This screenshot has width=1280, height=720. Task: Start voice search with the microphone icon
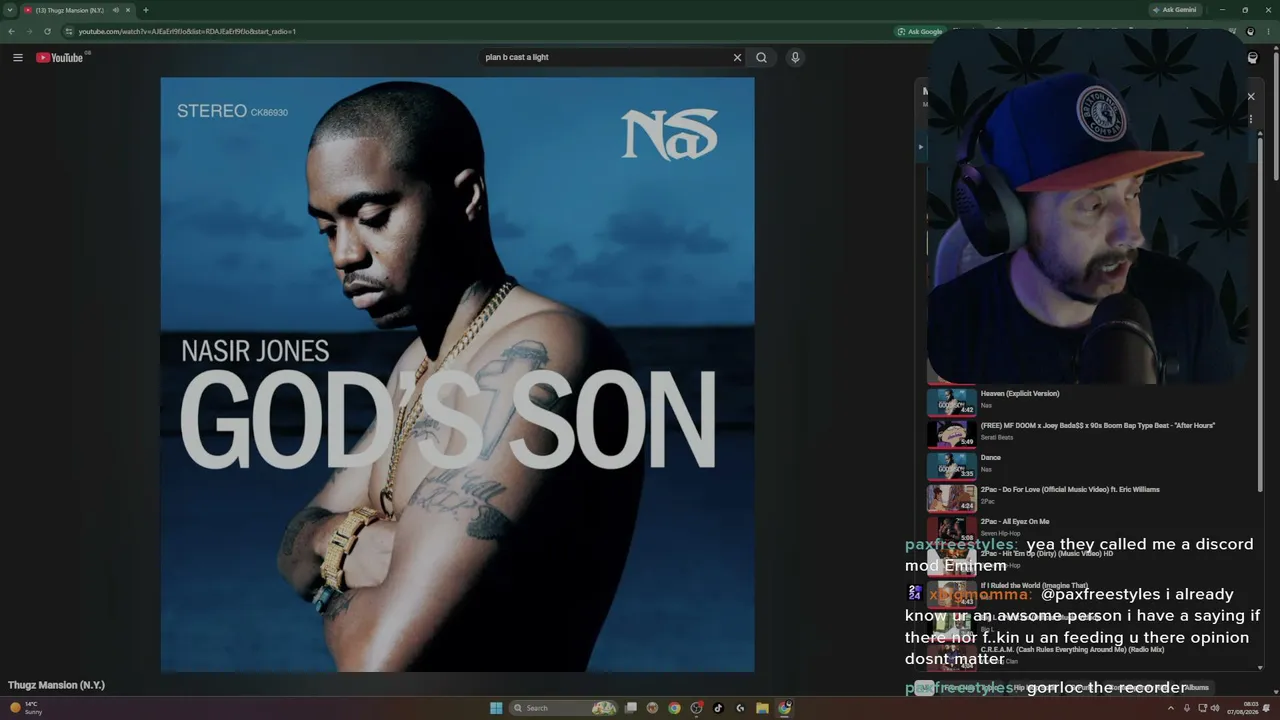(795, 58)
